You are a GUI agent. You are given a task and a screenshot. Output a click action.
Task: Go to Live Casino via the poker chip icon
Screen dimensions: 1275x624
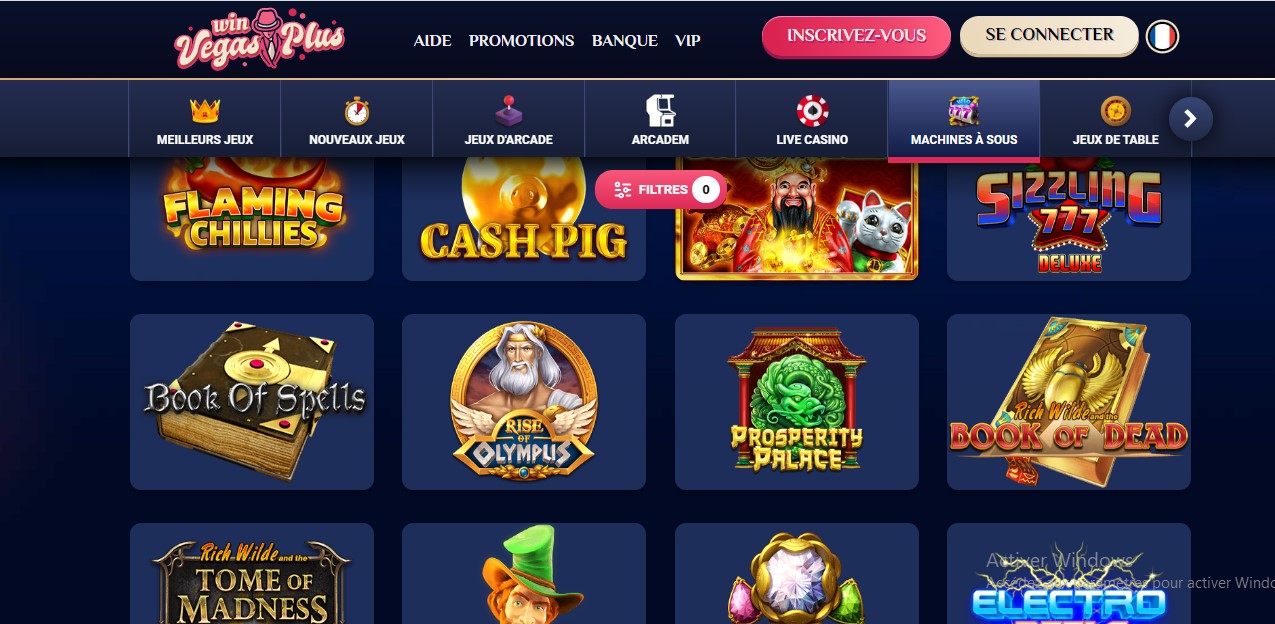pyautogui.click(x=812, y=110)
